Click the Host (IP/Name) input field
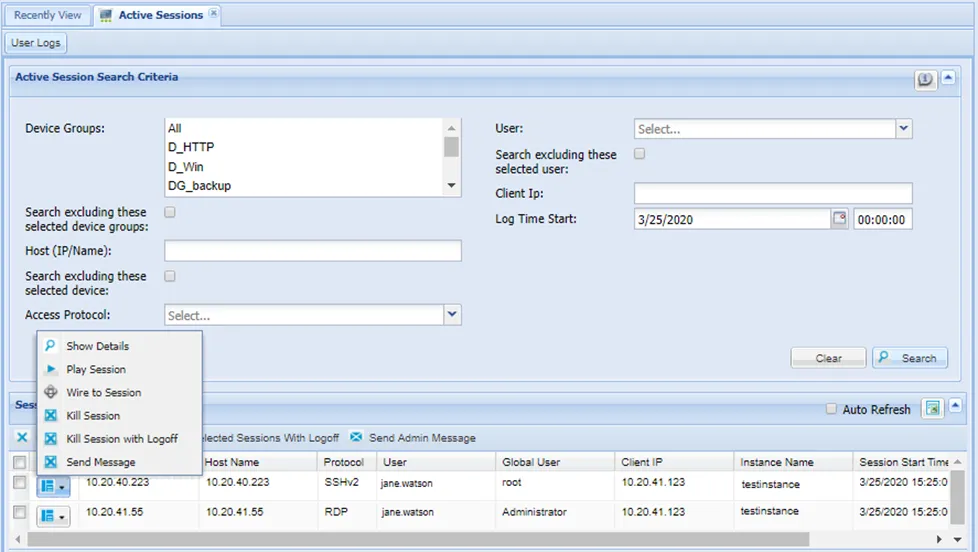The width and height of the screenshot is (978, 552). (x=312, y=251)
